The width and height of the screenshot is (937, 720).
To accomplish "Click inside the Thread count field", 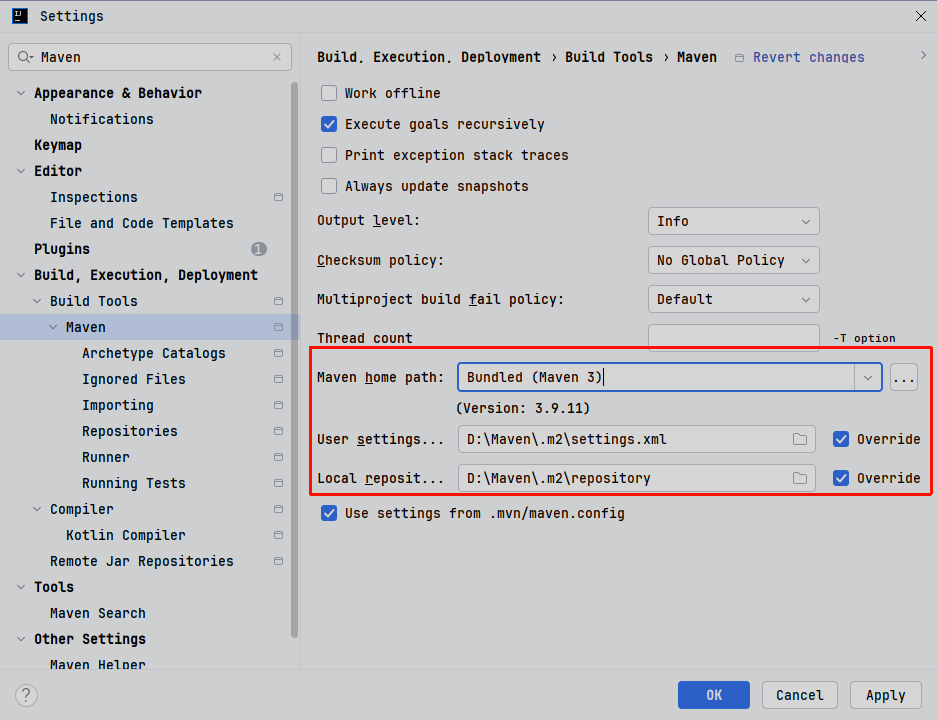I will click(733, 338).
